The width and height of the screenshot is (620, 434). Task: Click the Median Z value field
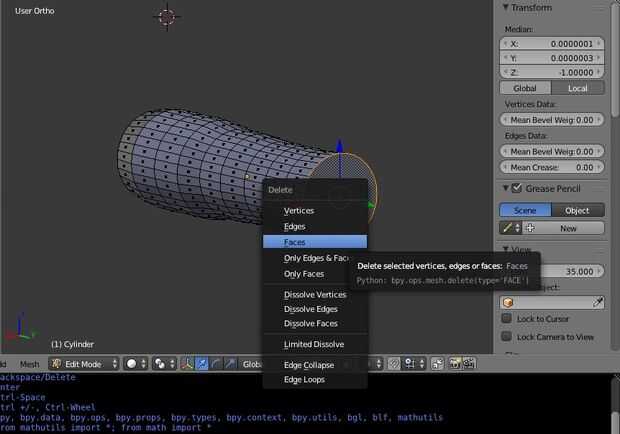[x=552, y=72]
